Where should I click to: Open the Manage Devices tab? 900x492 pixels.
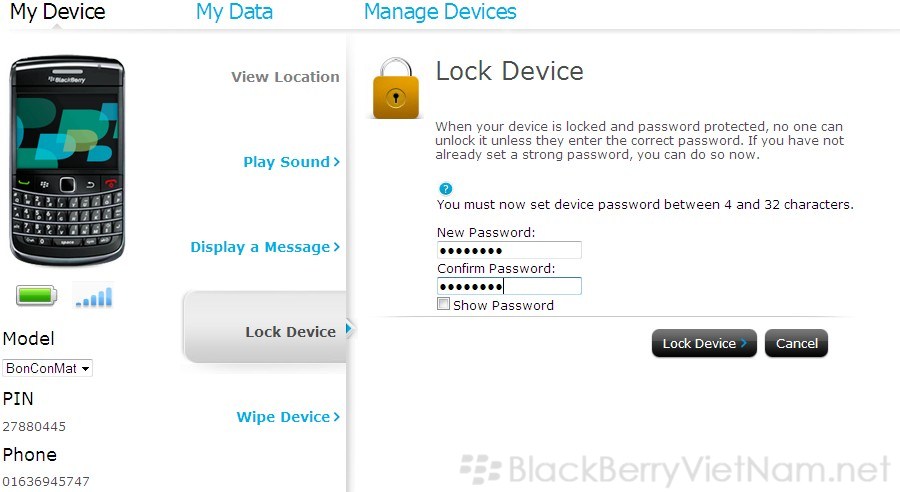(x=440, y=13)
